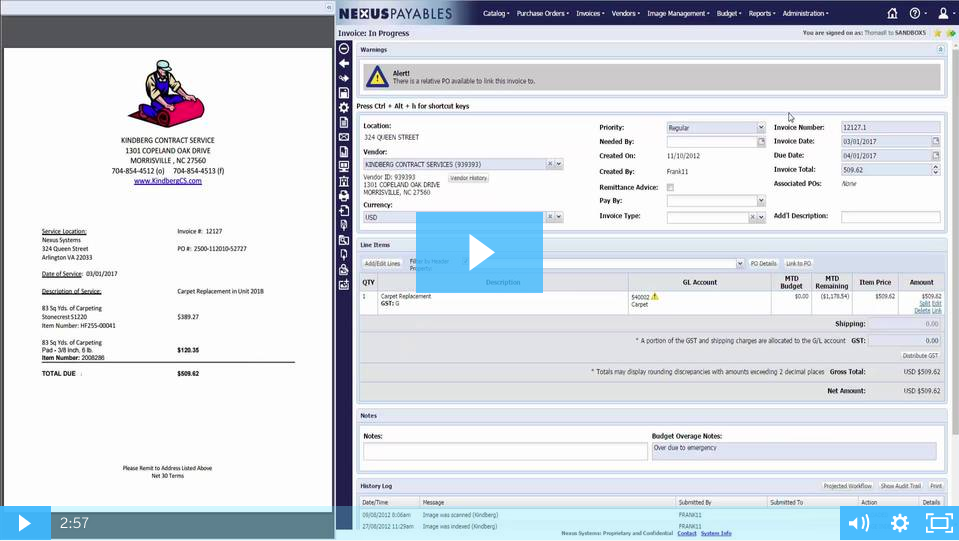Image resolution: width=959 pixels, height=541 pixels.
Task: Click the minus-circle icon atop the invoice sidebar
Action: [x=344, y=48]
